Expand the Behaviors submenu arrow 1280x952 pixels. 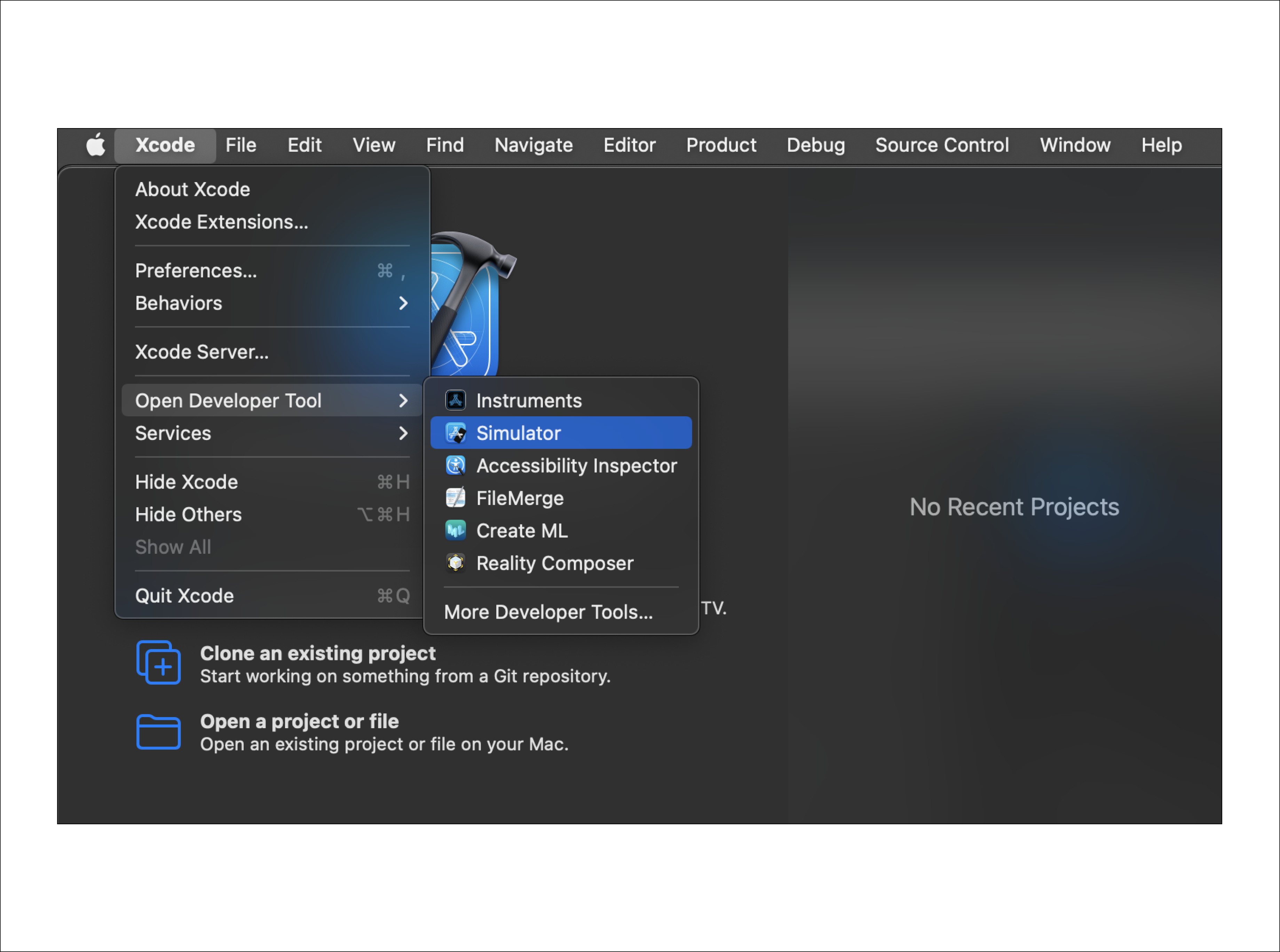pos(403,303)
